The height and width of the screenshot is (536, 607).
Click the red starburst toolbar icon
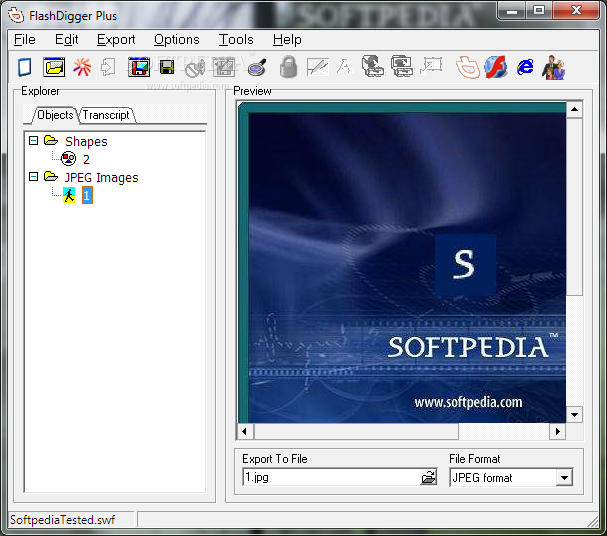[82, 67]
